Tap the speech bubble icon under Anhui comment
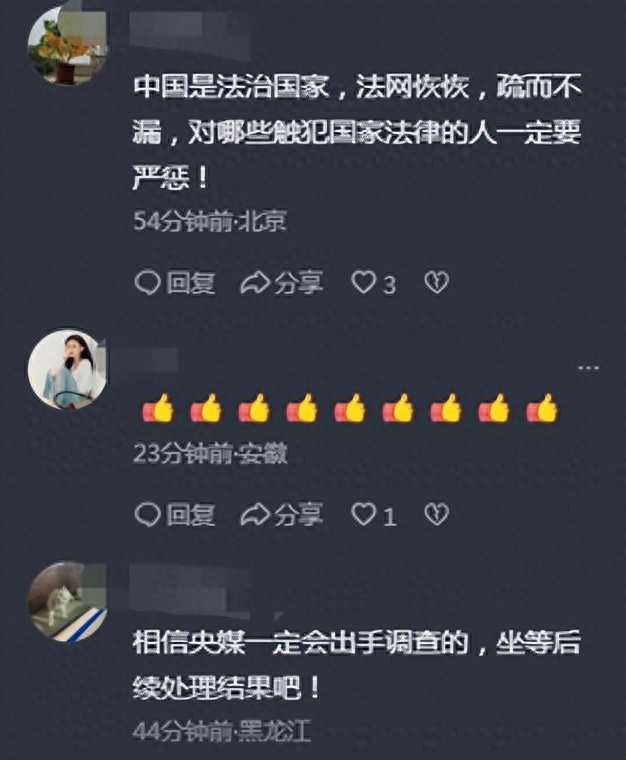 (147, 514)
